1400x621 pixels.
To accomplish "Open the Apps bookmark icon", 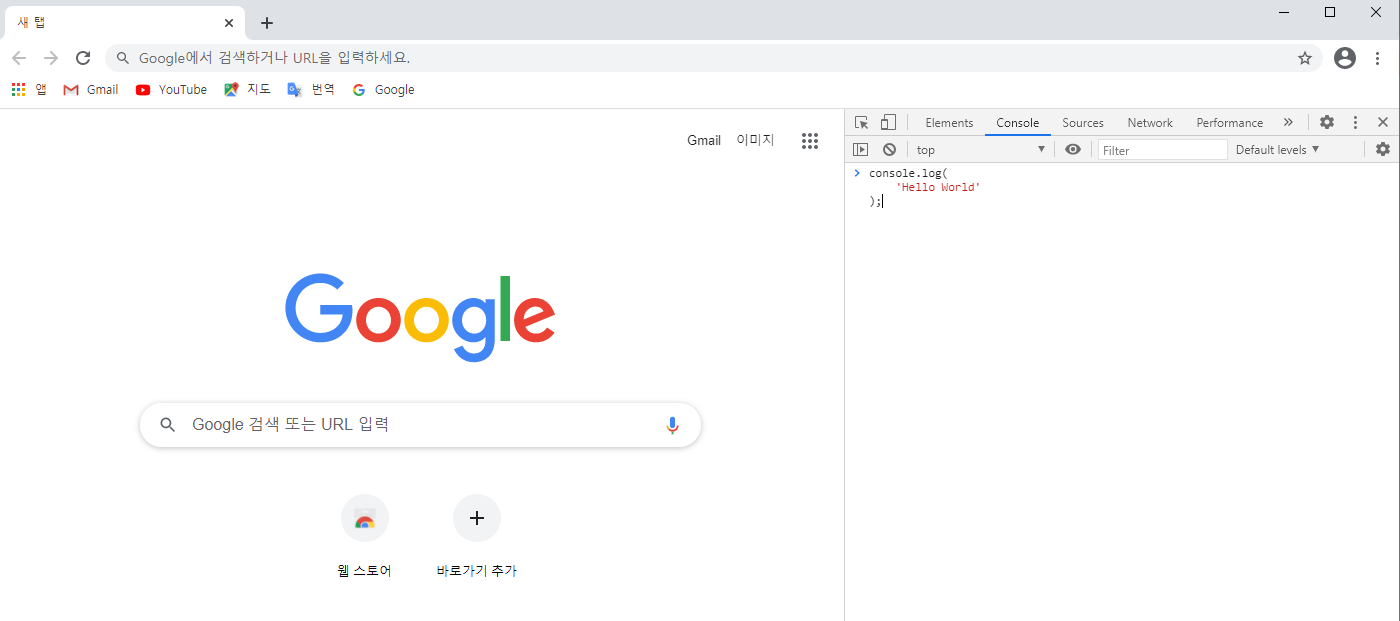I will 29,90.
